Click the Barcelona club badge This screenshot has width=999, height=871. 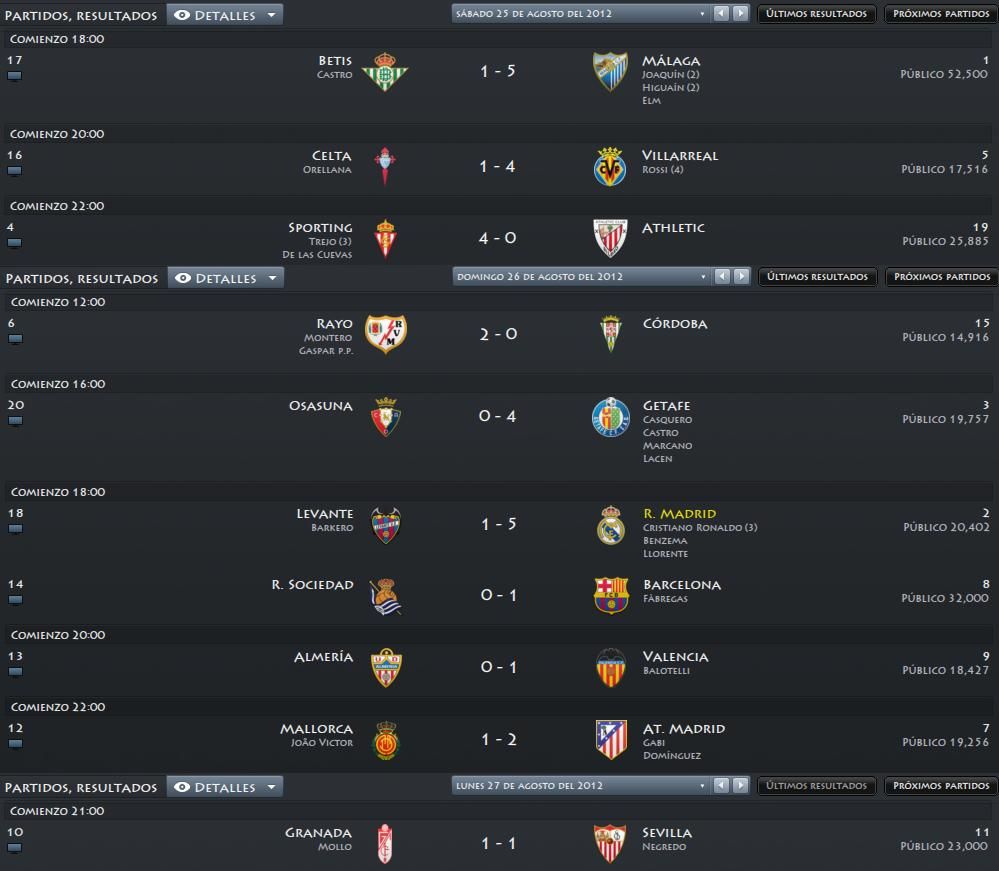[x=611, y=595]
